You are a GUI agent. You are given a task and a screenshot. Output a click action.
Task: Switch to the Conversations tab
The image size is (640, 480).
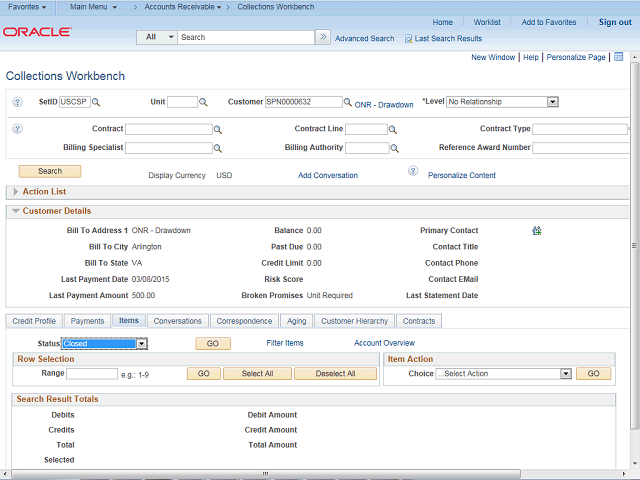(x=178, y=321)
